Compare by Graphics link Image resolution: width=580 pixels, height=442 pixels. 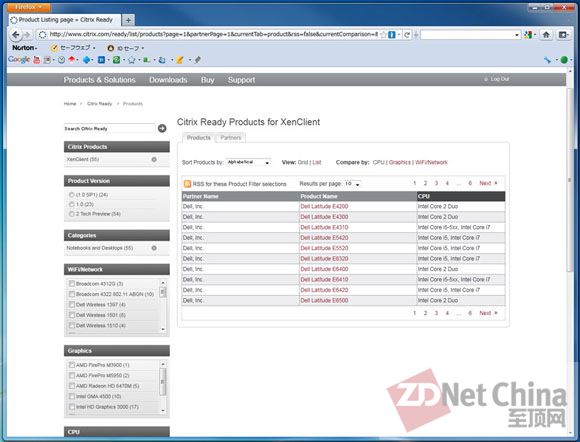coord(399,162)
